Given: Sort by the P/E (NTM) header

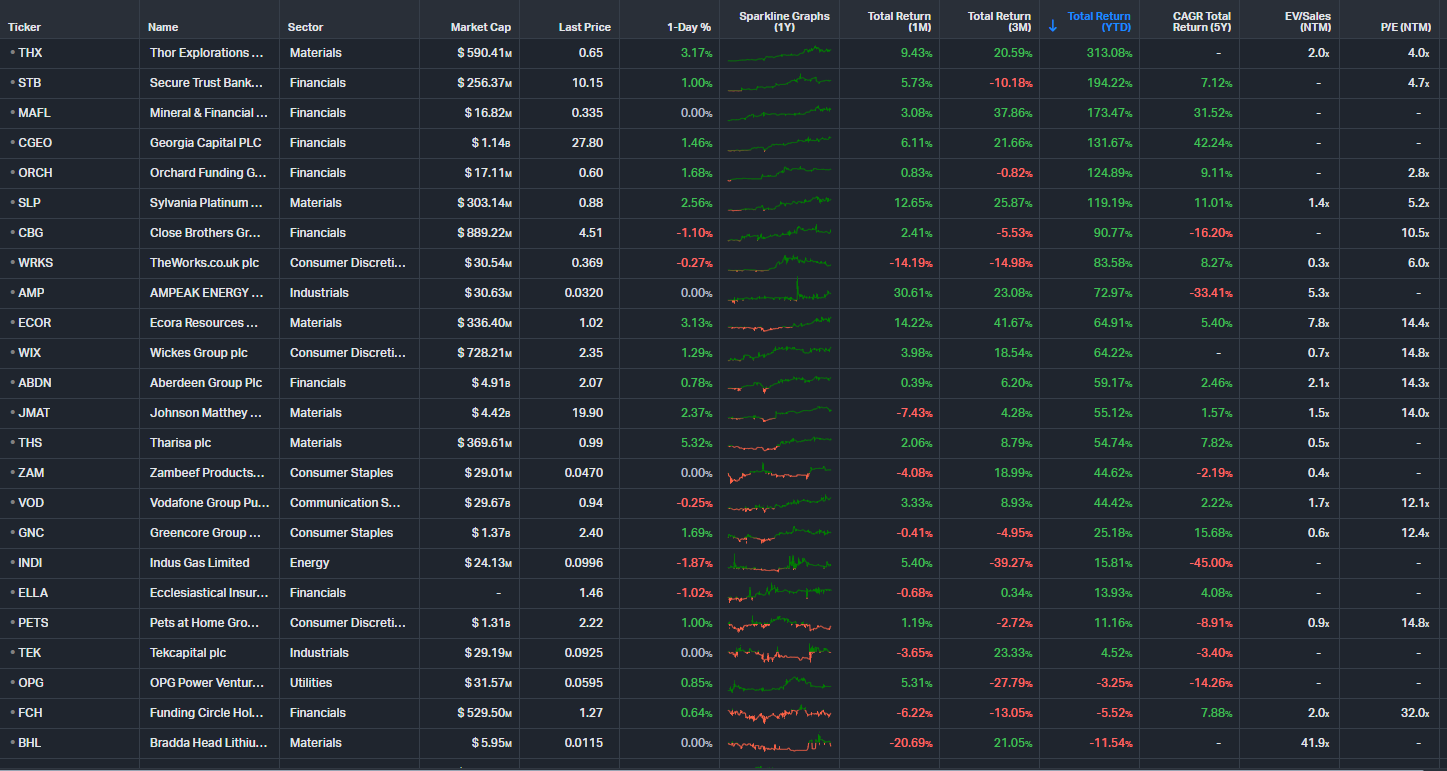Looking at the screenshot, I should coord(1405,27).
